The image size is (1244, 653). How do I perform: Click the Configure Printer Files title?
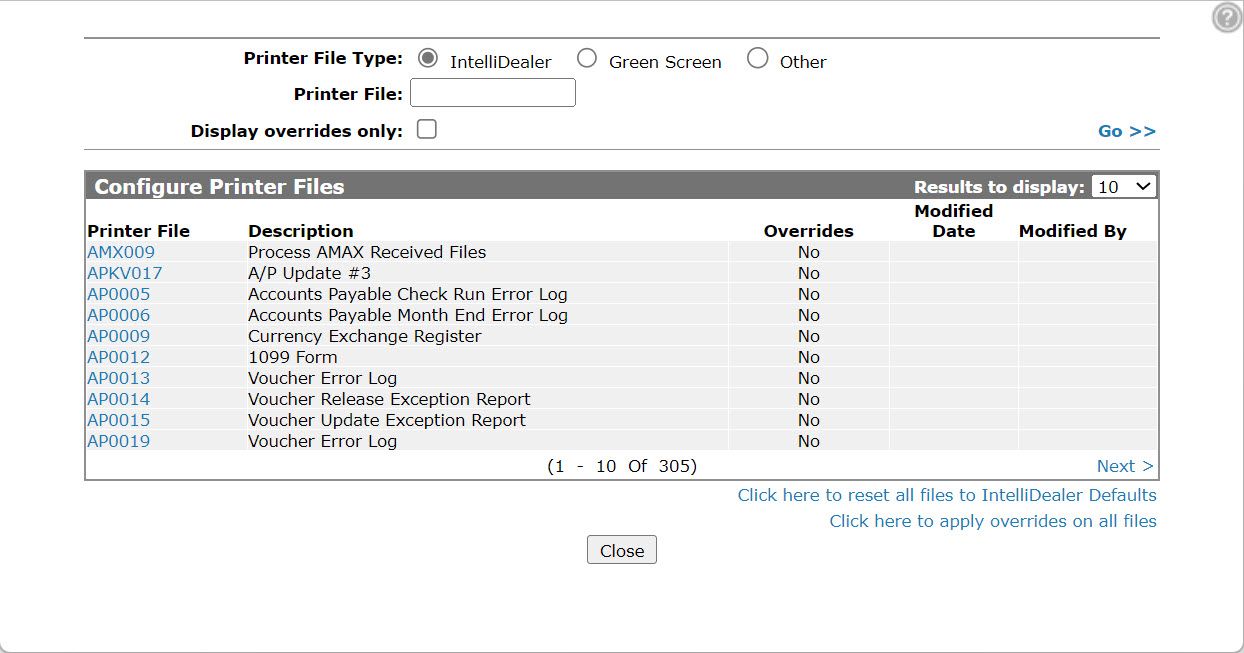219,186
